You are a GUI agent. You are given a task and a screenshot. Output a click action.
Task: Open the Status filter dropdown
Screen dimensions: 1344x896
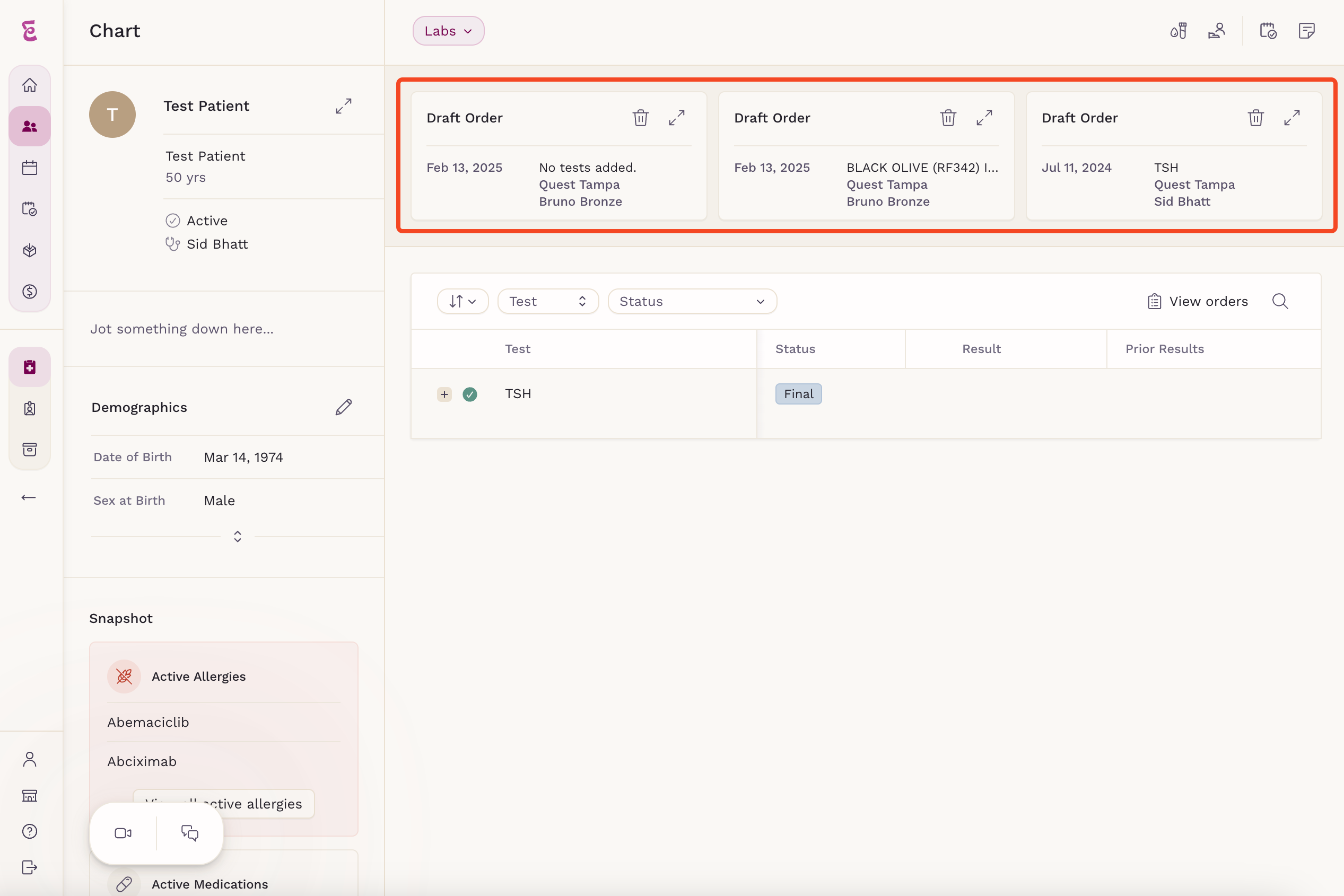[x=692, y=301]
